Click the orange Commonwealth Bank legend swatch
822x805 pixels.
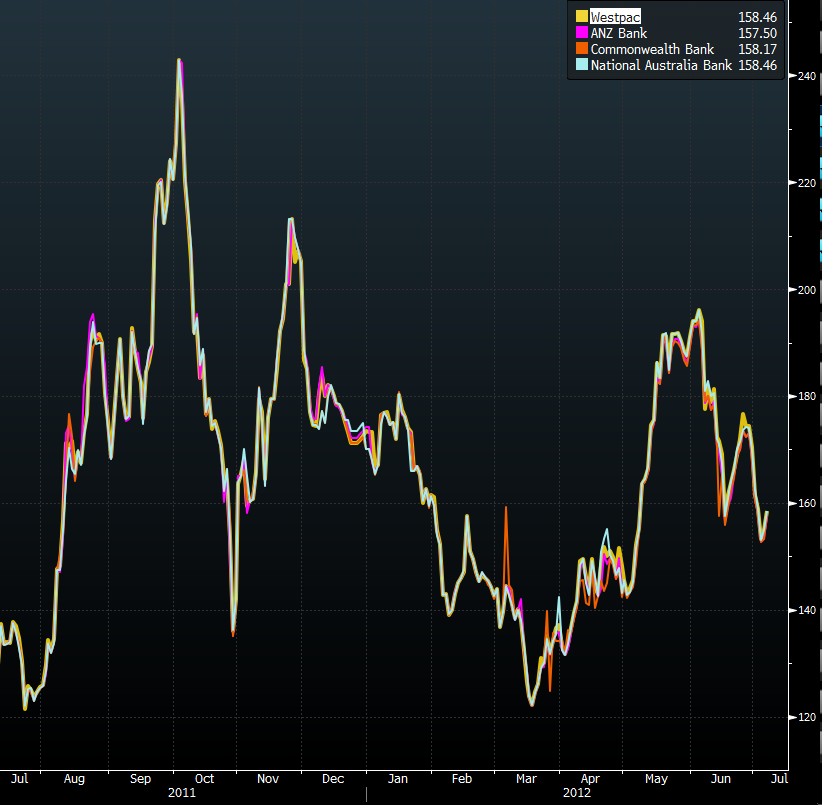(581, 49)
